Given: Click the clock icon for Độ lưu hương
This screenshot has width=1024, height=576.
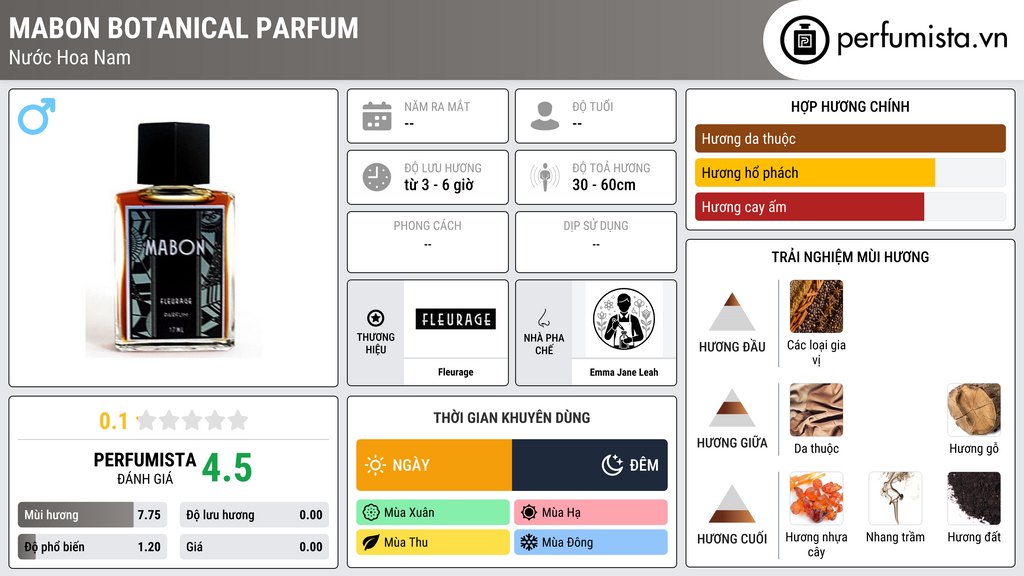Looking at the screenshot, I should 377,177.
